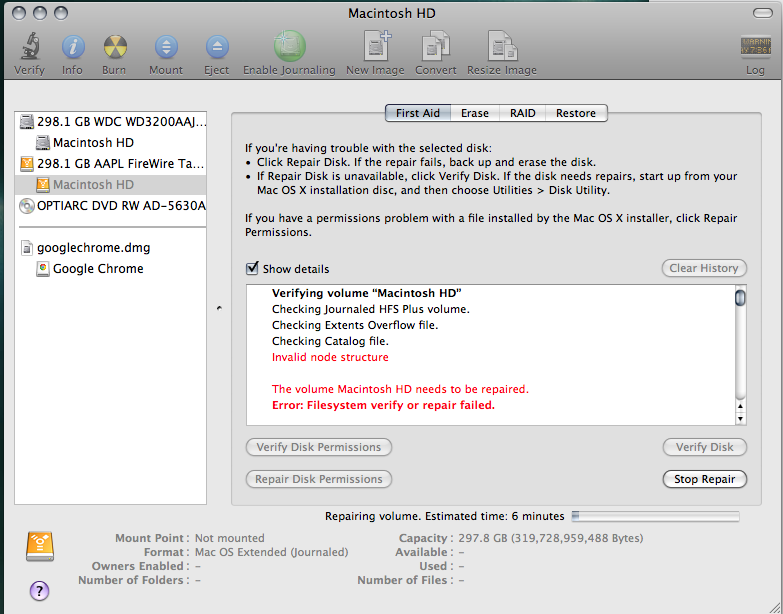Select the 298.1 GB WDC WD3200AAJ disk

tap(111, 121)
